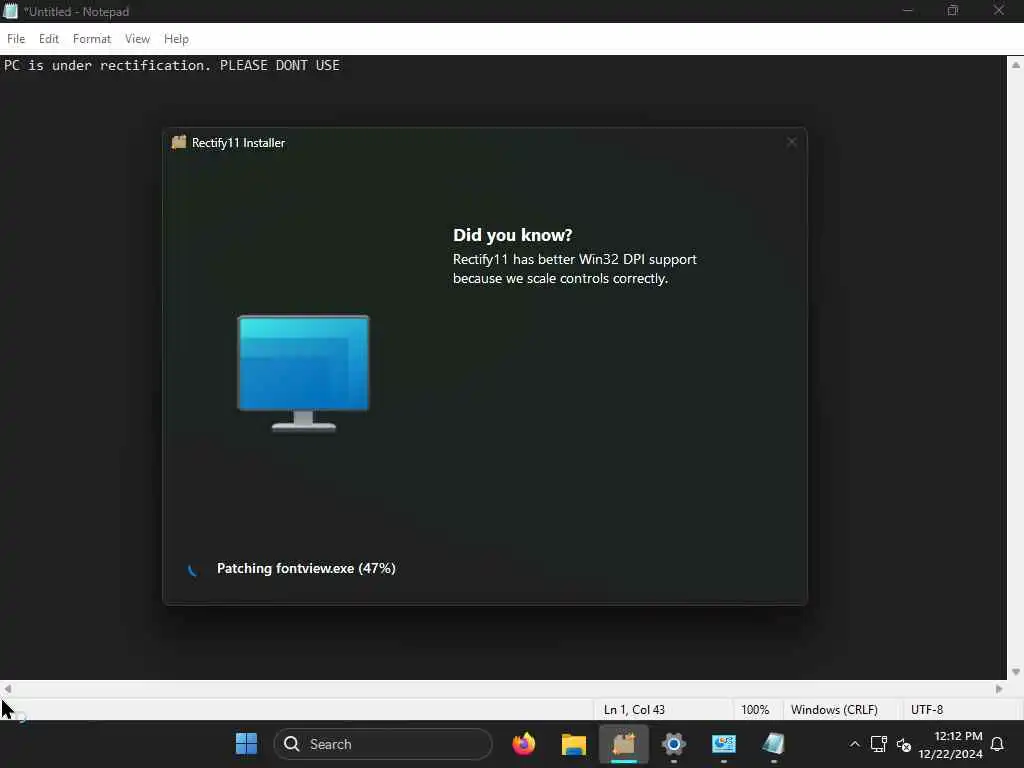Click the Rectify11 Installer title icon

click(x=178, y=142)
